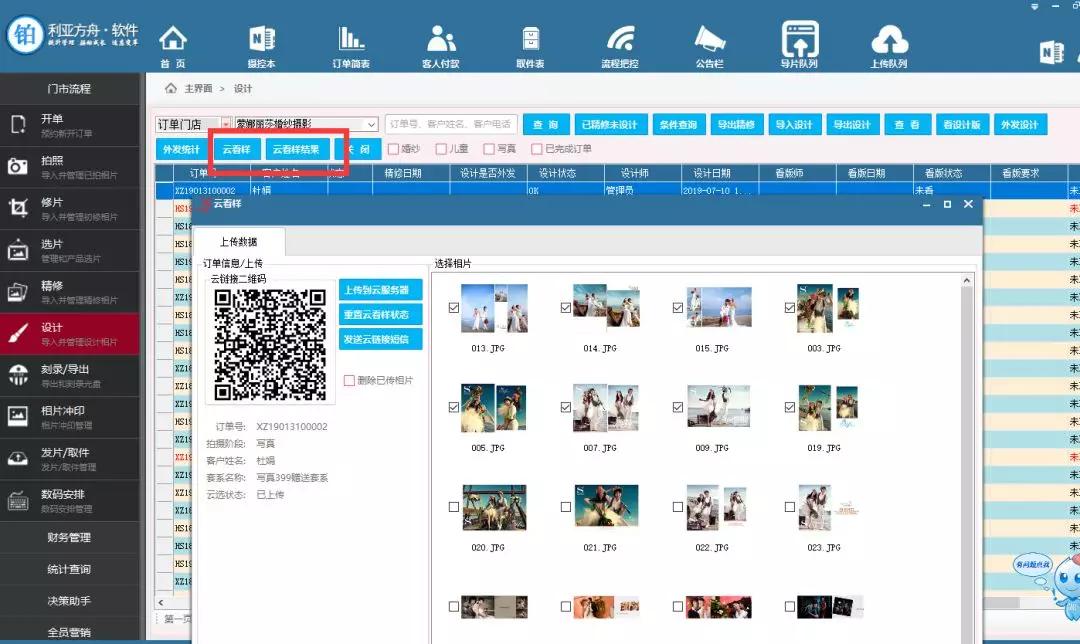Open 开单 in sidebar
This screenshot has width=1080, height=644.
click(x=69, y=125)
